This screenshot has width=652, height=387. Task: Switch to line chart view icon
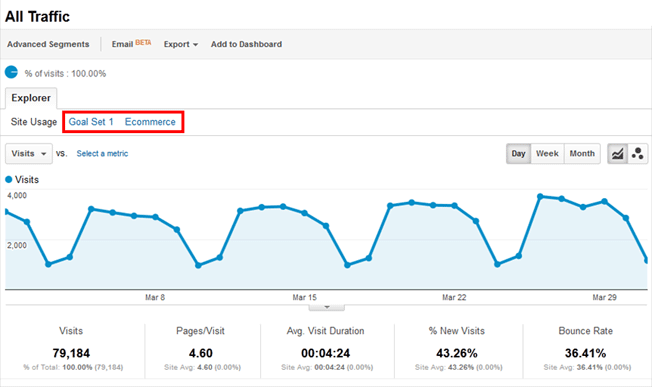617,154
